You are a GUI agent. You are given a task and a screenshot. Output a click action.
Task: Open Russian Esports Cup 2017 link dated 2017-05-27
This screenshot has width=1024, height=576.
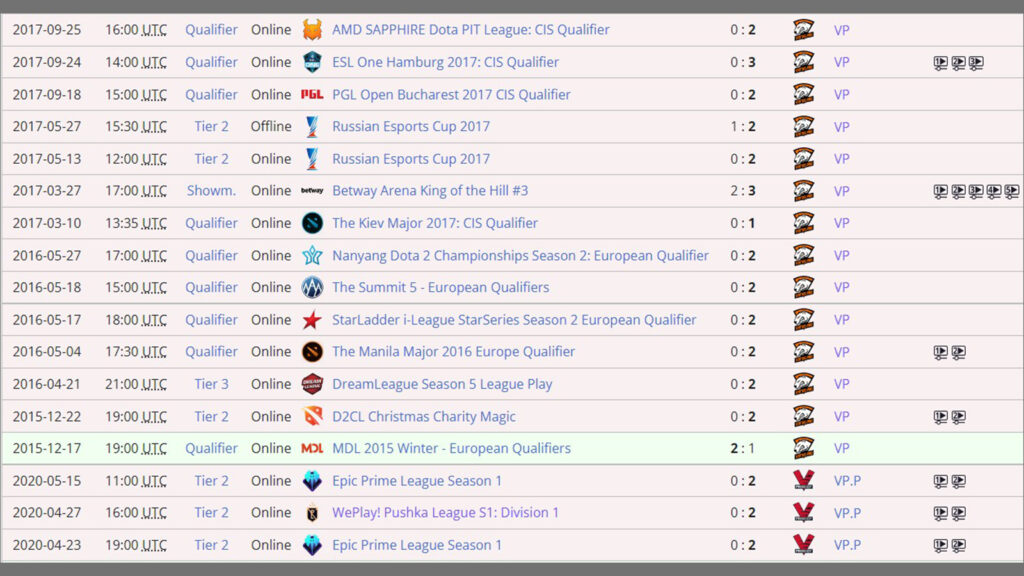411,127
